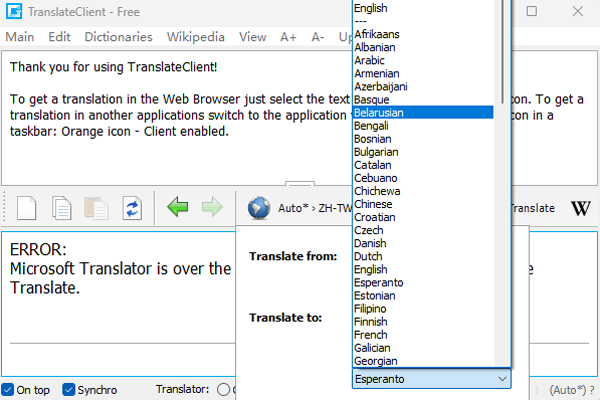Image resolution: width=600 pixels, height=400 pixels.
Task: Select Catalan from the language list
Action: [x=423, y=165]
